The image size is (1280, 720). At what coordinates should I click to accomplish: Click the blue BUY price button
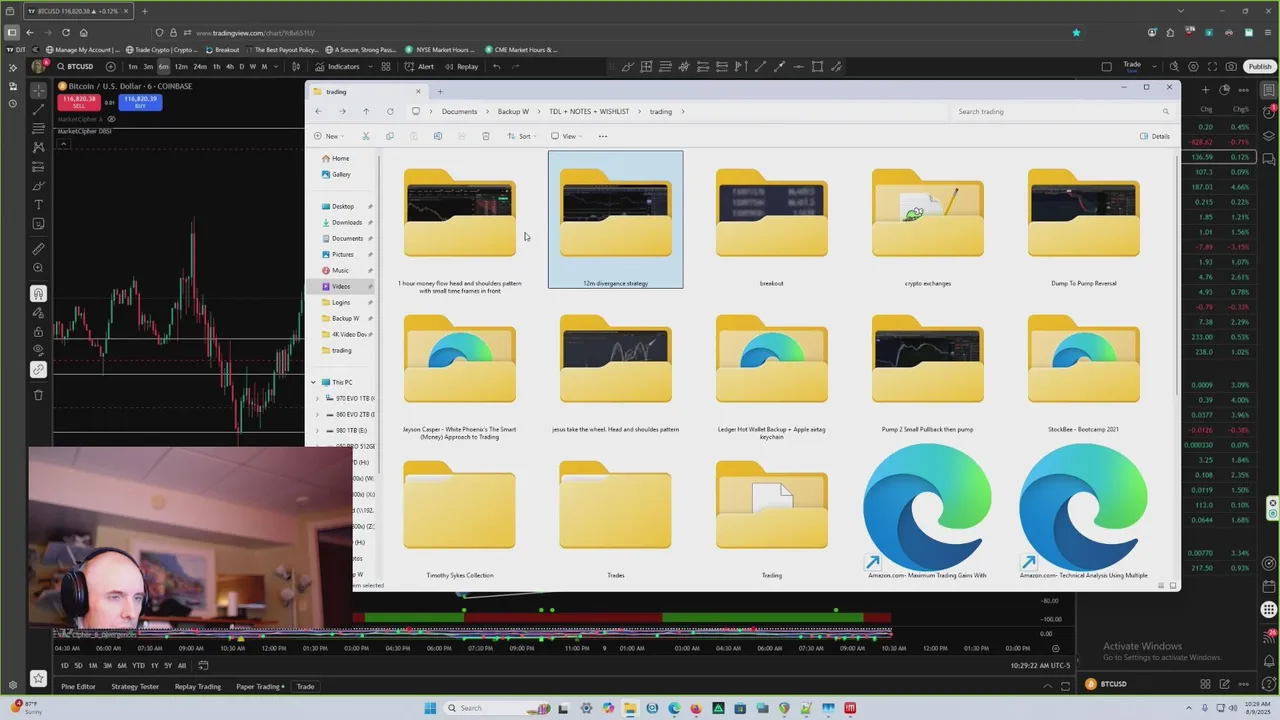point(141,101)
